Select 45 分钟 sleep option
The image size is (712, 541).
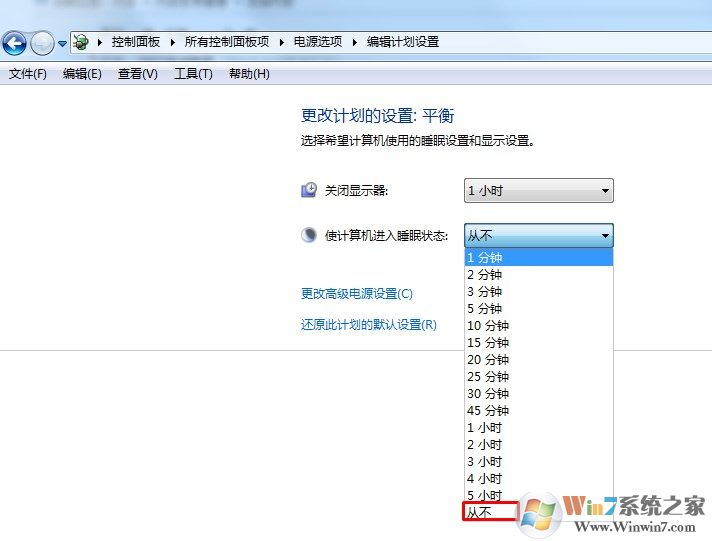tap(539, 411)
